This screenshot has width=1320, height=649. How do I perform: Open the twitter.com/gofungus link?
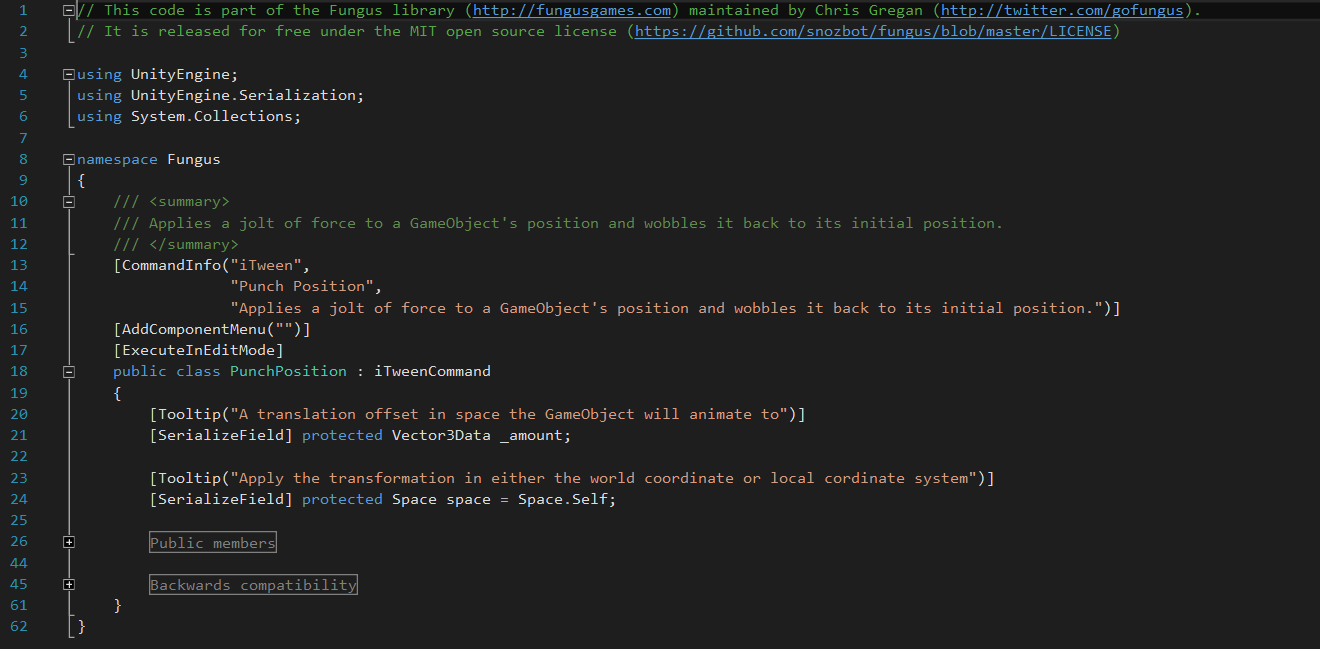pyautogui.click(x=1063, y=10)
